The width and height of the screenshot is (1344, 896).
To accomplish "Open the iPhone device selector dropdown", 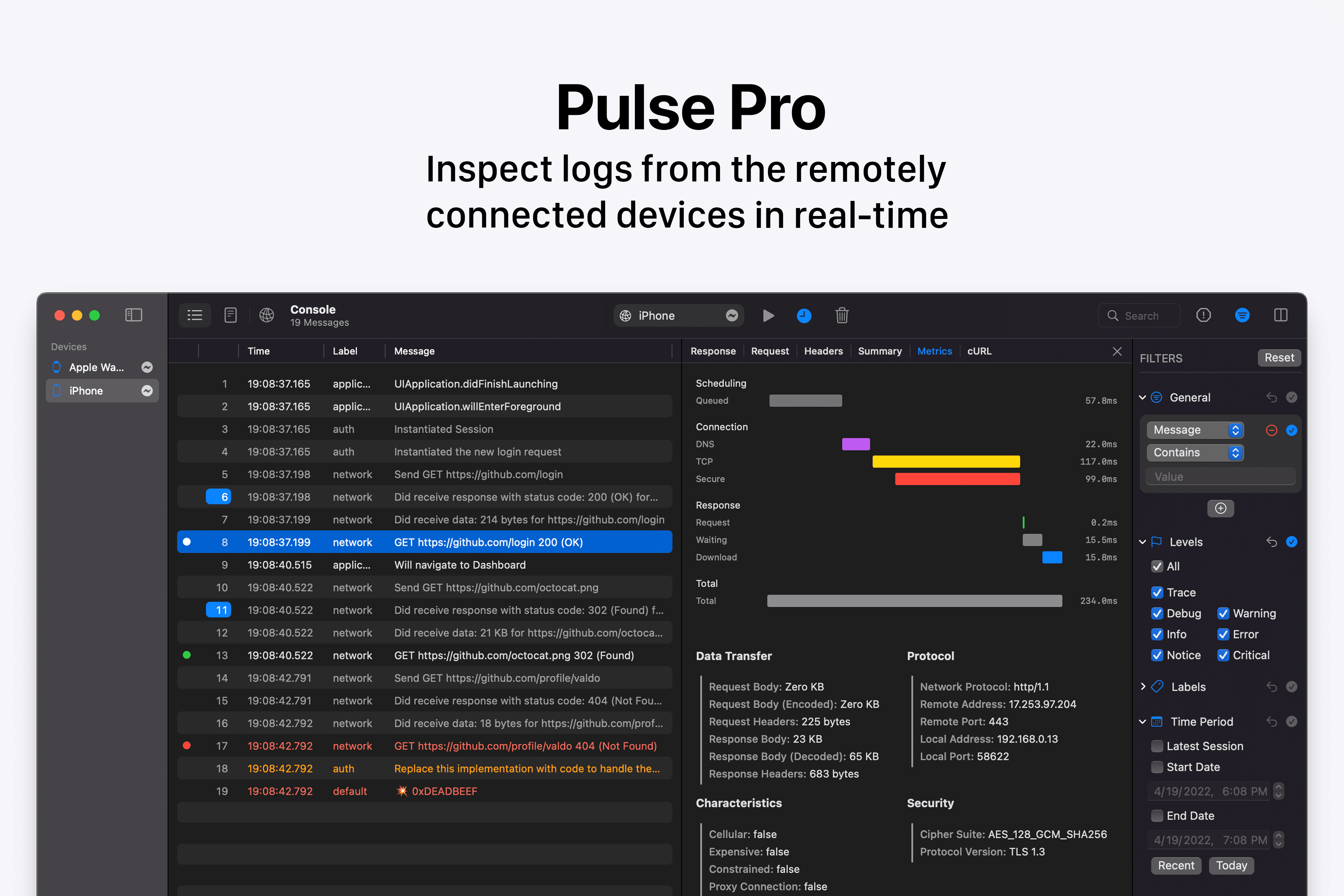I will pos(678,316).
